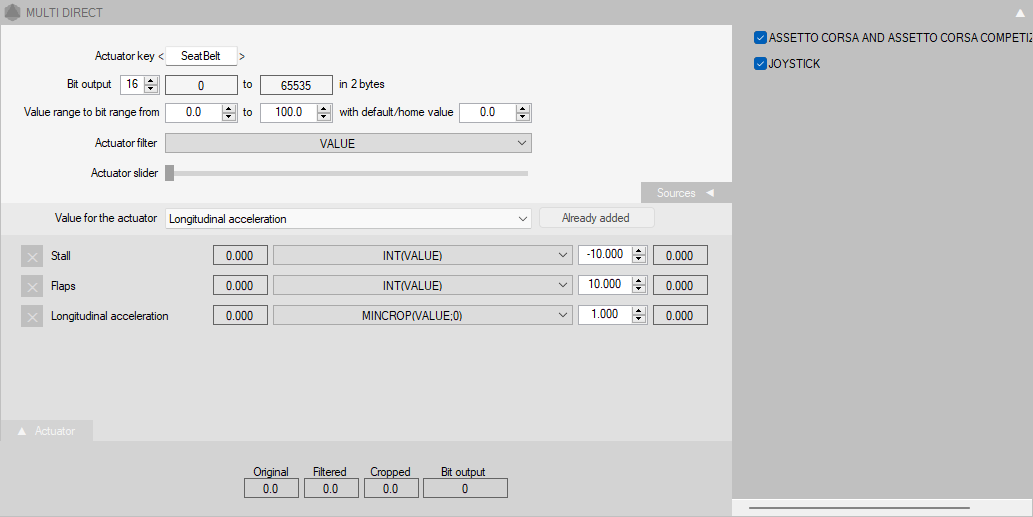The height and width of the screenshot is (517, 1033).
Task: Click the Multi Direct cube logo icon
Action: pos(12,13)
